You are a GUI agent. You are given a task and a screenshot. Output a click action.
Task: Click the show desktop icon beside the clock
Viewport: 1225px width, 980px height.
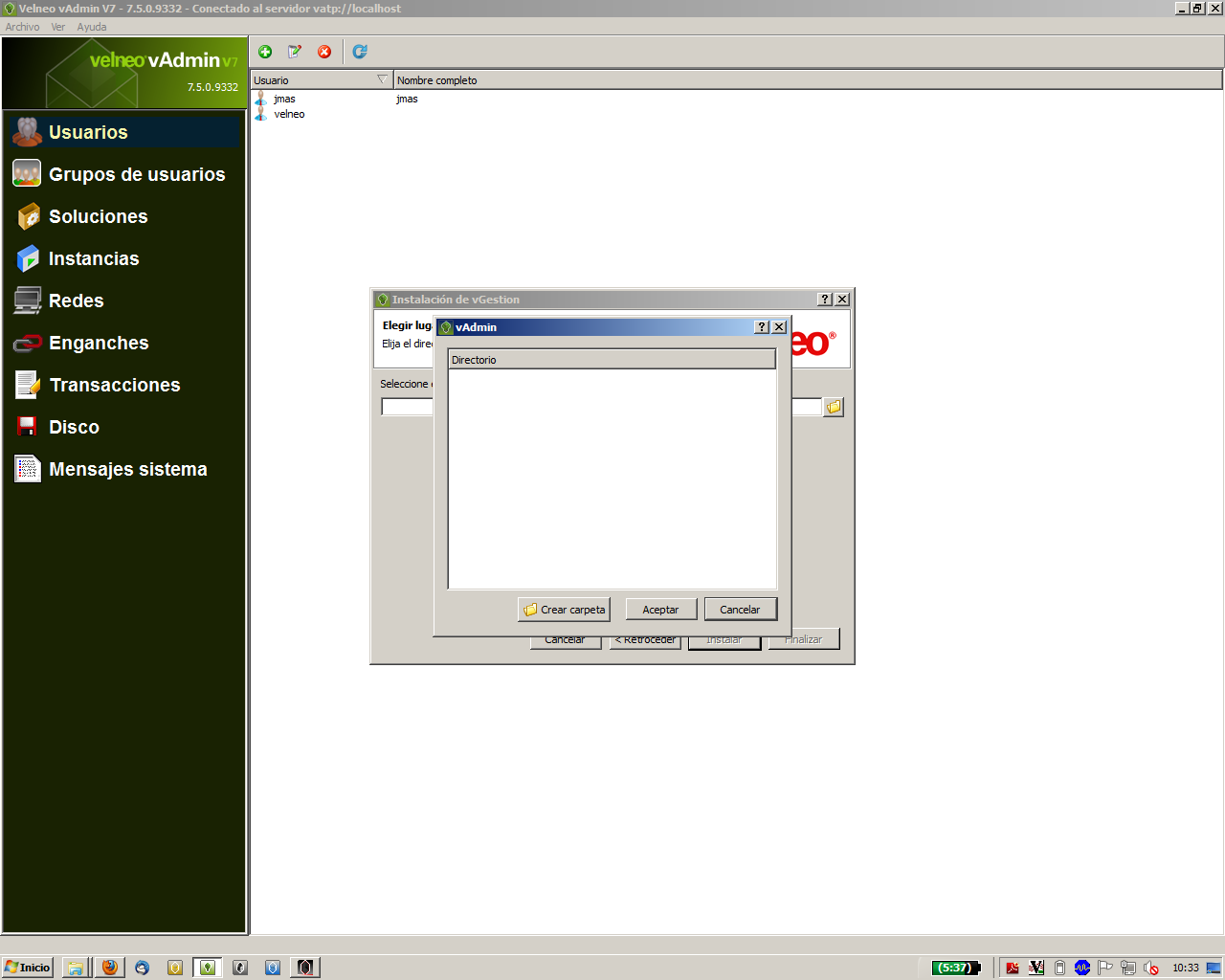(1214, 968)
